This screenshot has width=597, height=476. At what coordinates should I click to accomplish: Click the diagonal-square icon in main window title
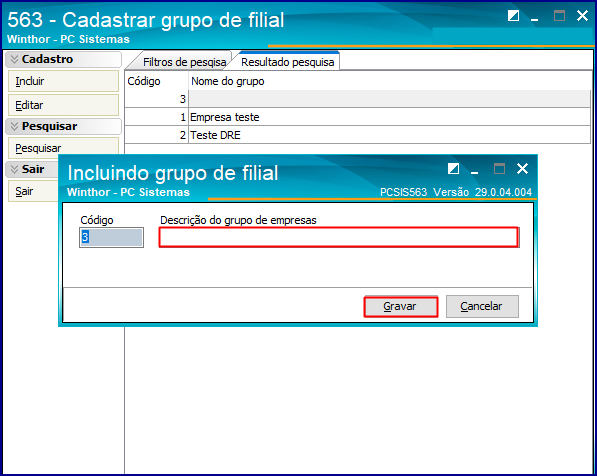pyautogui.click(x=513, y=16)
